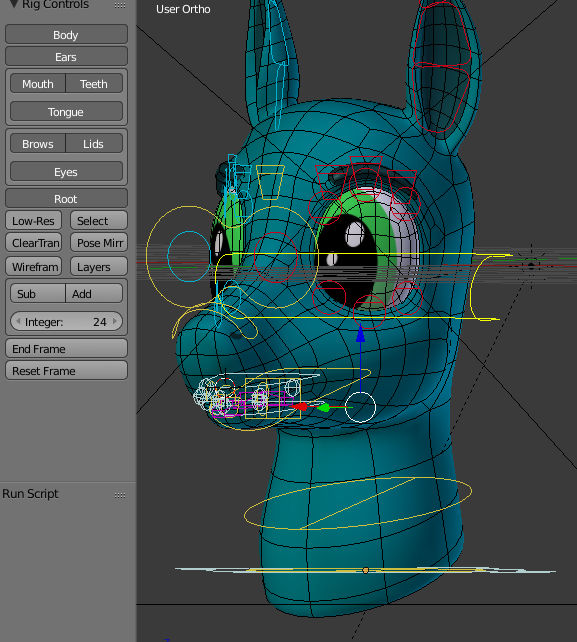Click the Select button
This screenshot has width=577, height=642.
(x=99, y=221)
